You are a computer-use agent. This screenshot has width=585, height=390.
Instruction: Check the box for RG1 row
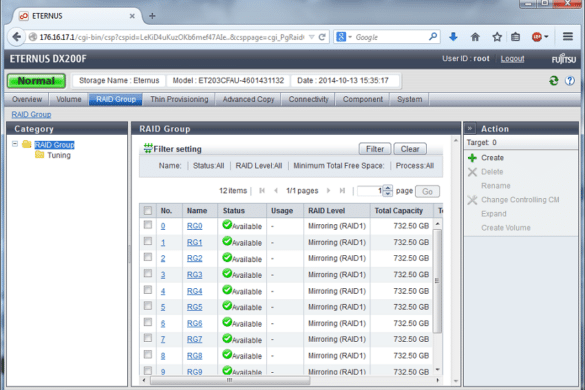coord(148,241)
